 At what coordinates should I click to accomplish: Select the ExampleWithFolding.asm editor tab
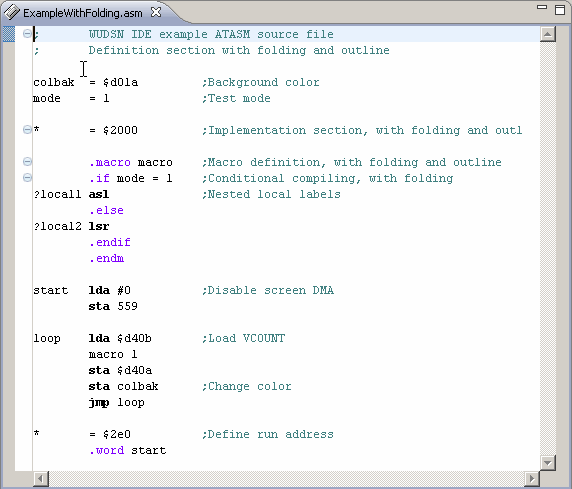(82, 13)
